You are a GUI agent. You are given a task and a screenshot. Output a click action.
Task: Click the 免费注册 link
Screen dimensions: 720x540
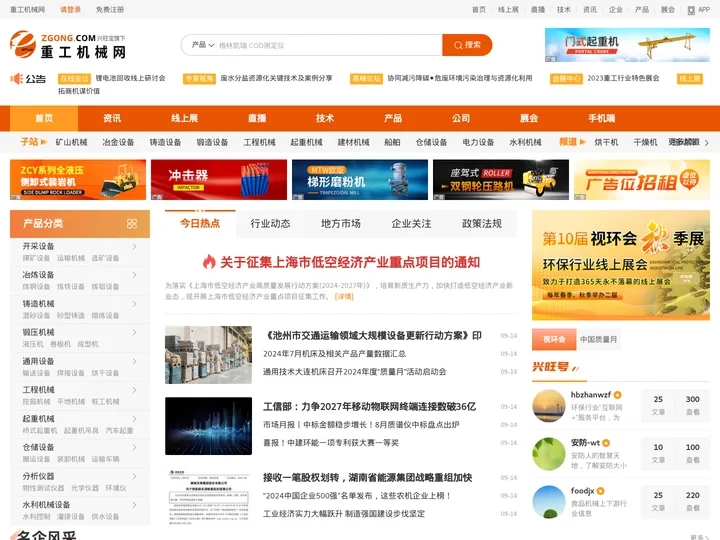(110, 10)
